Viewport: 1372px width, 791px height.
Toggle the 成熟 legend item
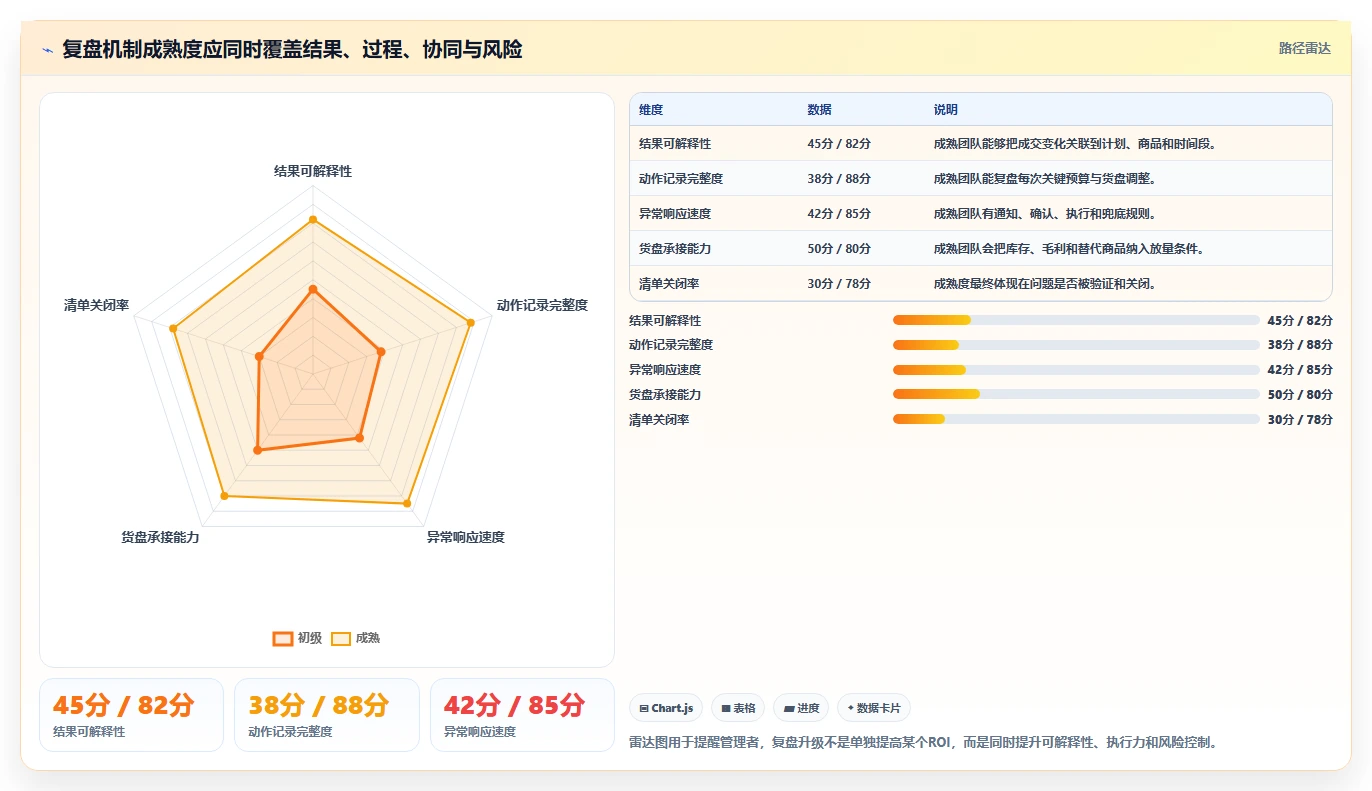coord(355,638)
